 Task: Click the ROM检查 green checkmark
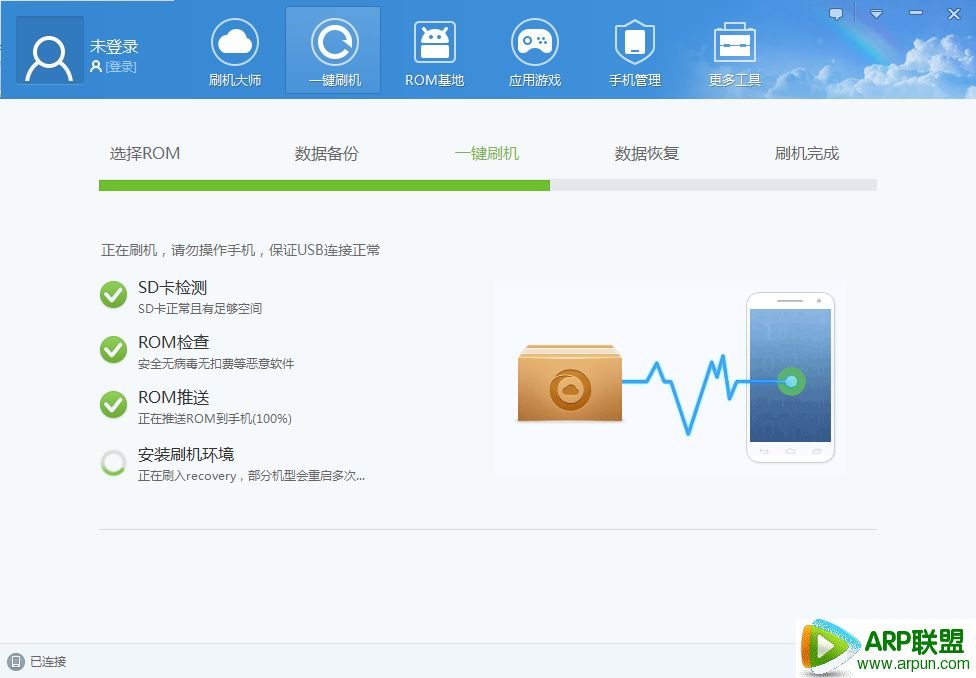pyautogui.click(x=113, y=350)
